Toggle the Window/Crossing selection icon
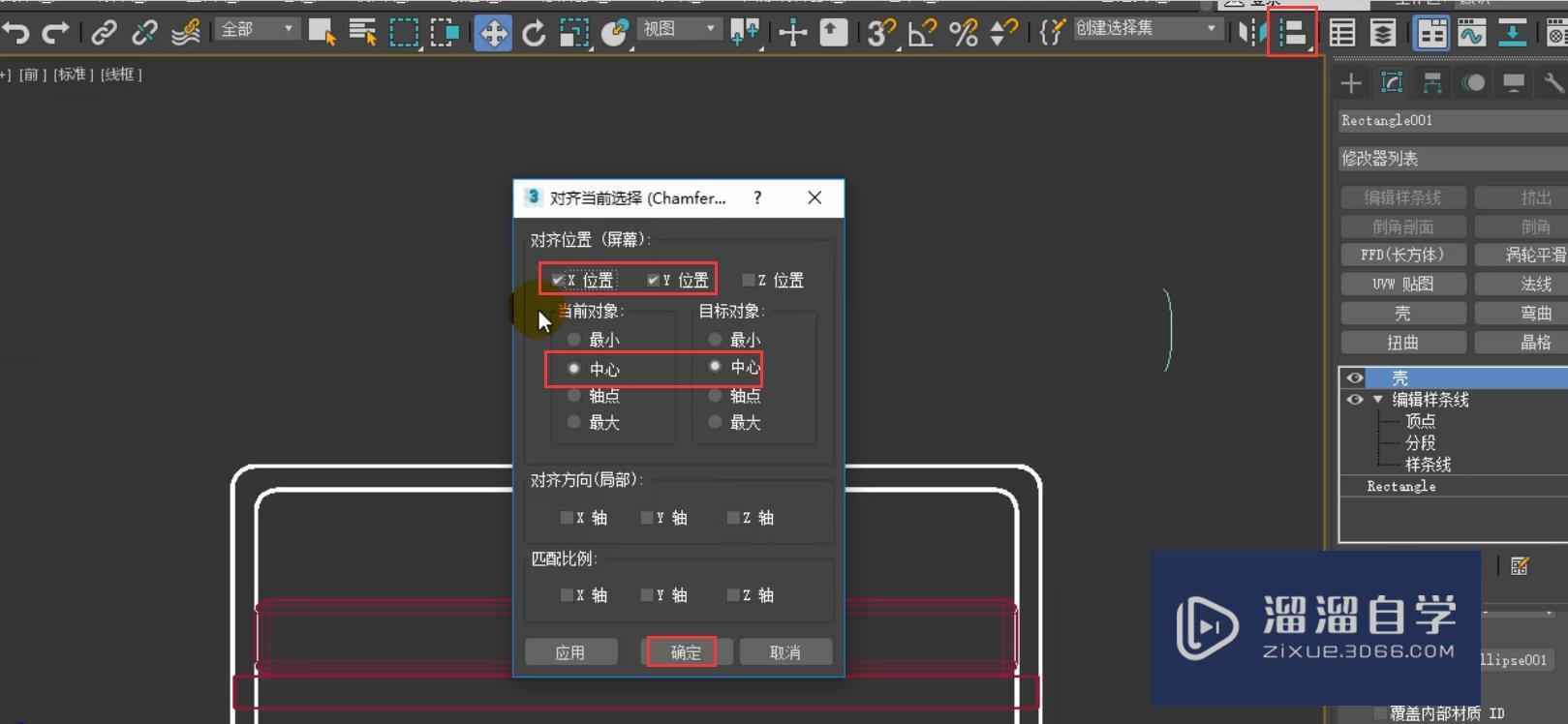Image resolution: width=1568 pixels, height=724 pixels. (x=445, y=33)
